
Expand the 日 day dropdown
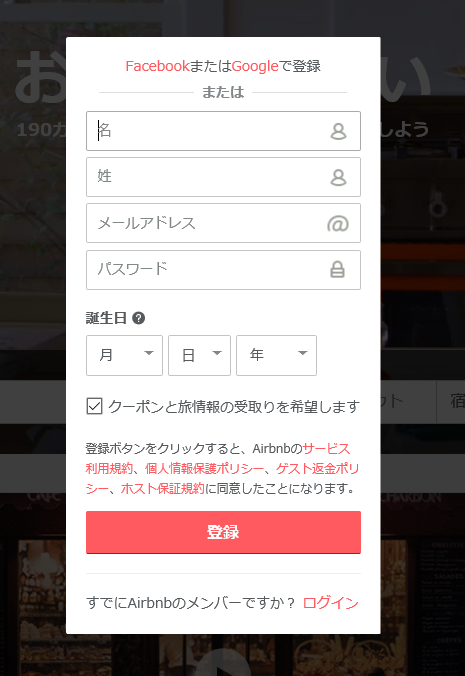[x=199, y=355]
